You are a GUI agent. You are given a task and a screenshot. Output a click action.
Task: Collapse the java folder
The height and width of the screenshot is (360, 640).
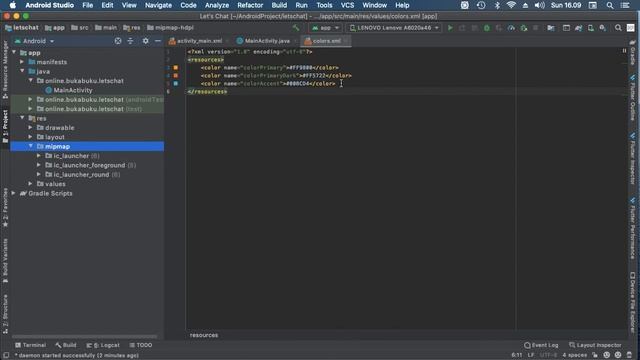pos(22,71)
